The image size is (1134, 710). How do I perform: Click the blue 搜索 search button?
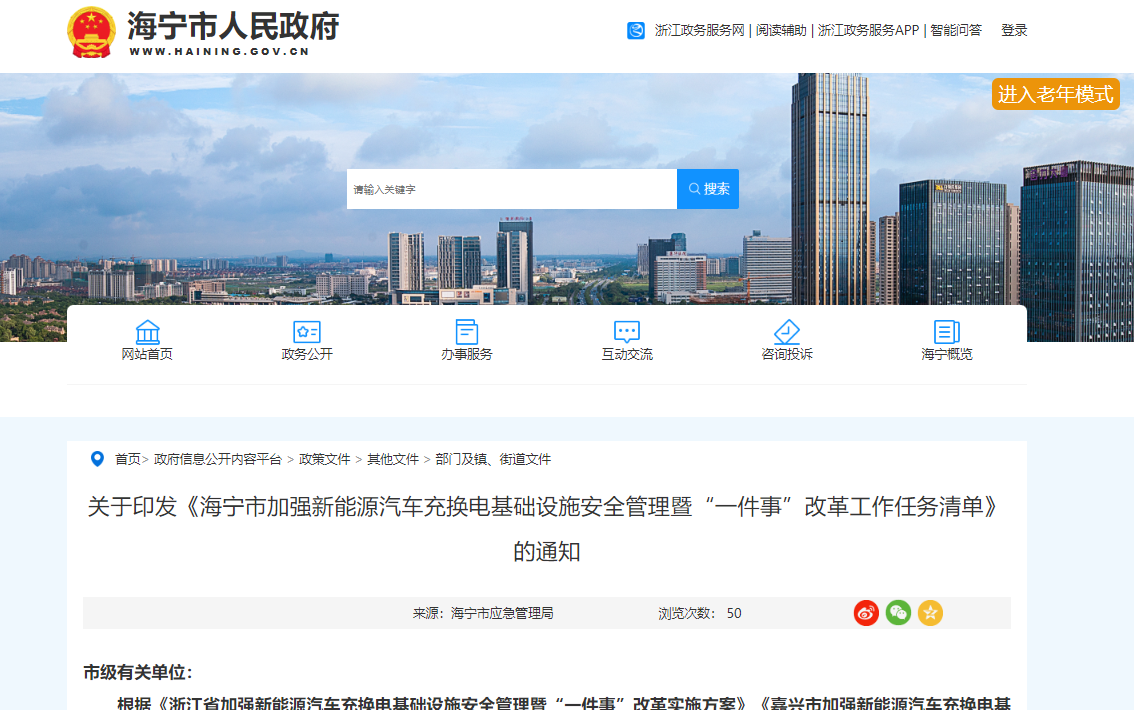(708, 189)
